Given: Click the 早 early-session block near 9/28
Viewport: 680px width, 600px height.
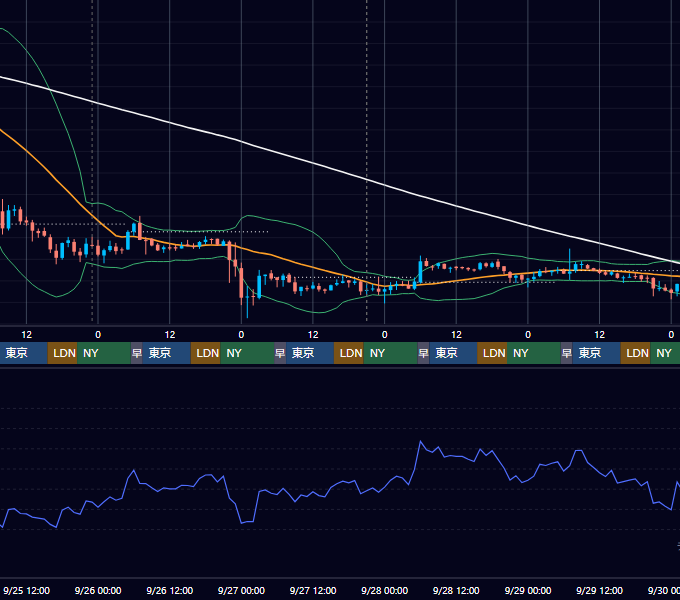Looking at the screenshot, I should click(423, 353).
